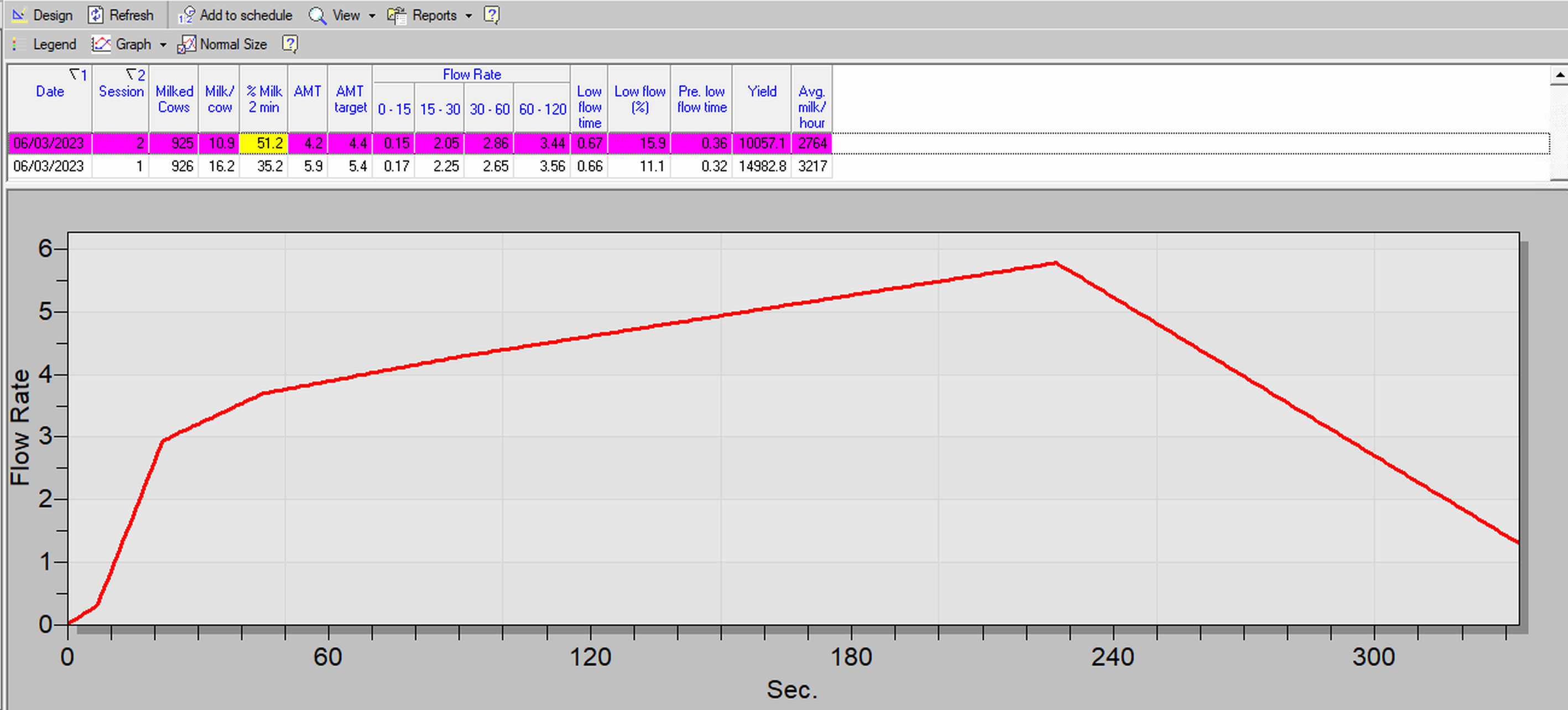
Task: Click the Yield column header
Action: 762,92
